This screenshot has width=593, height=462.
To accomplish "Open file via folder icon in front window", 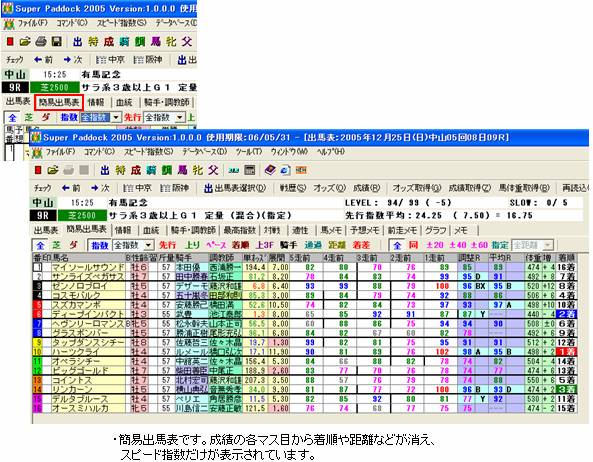I will (x=53, y=171).
